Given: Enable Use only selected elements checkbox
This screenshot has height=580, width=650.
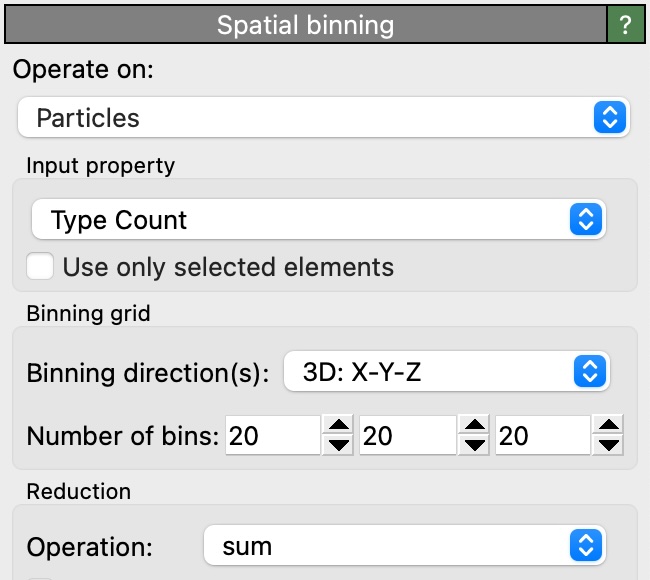Looking at the screenshot, I should click(x=41, y=267).
